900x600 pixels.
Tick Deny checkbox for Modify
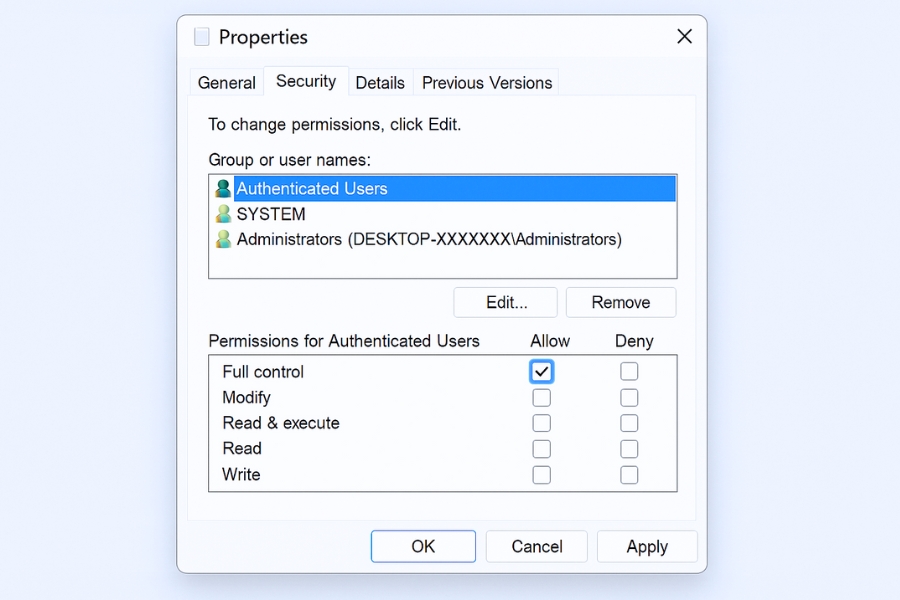629,398
